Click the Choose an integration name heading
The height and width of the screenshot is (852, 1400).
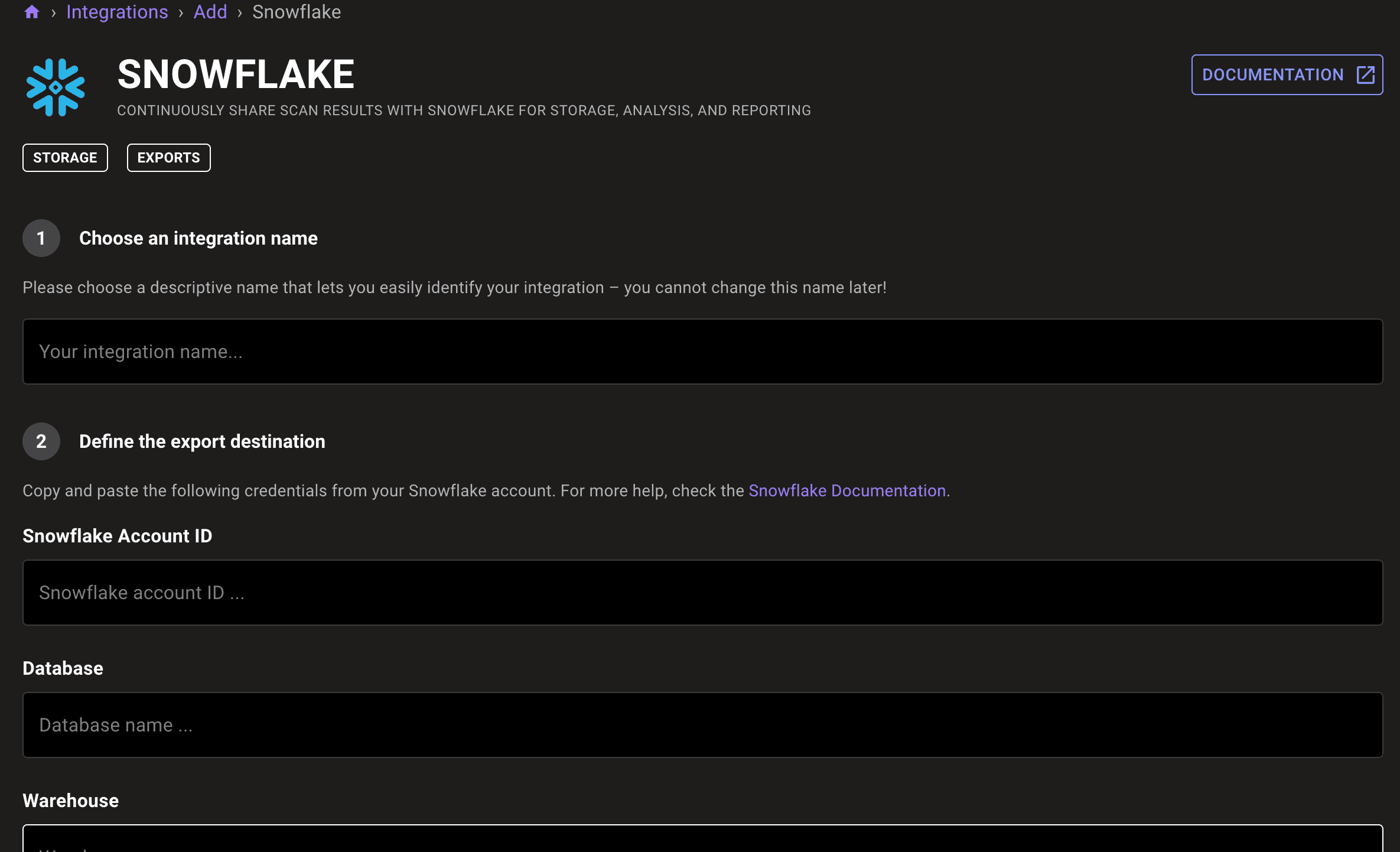(198, 238)
